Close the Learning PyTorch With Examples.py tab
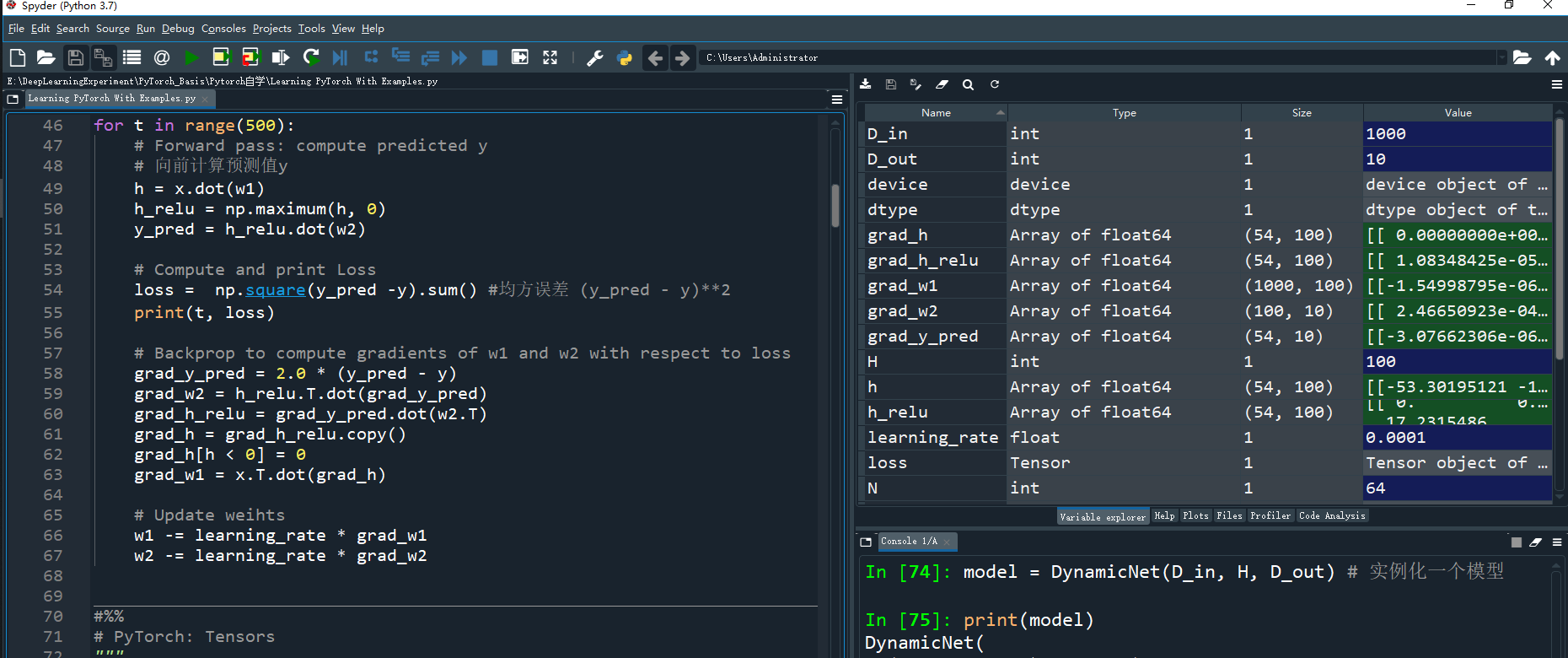The width and height of the screenshot is (1568, 658). pyautogui.click(x=205, y=99)
